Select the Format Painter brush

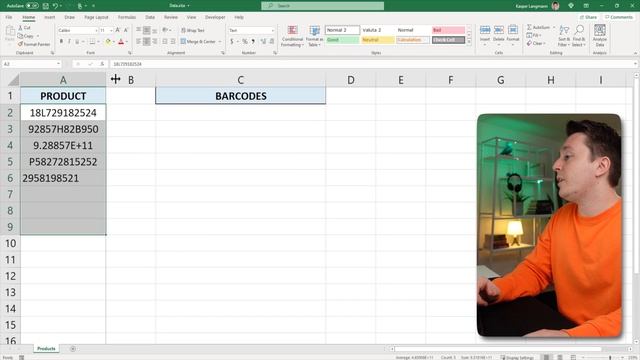coord(34,44)
